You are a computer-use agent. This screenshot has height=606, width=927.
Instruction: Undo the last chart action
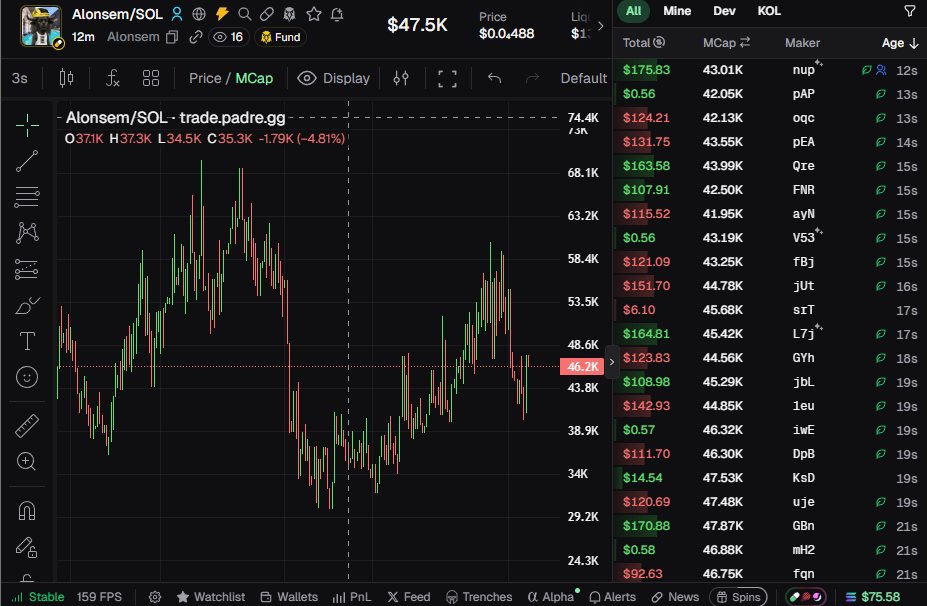coord(494,78)
